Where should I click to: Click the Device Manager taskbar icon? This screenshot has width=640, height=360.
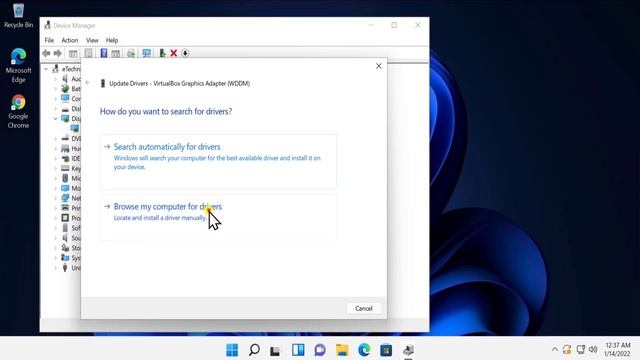pyautogui.click(x=408, y=350)
